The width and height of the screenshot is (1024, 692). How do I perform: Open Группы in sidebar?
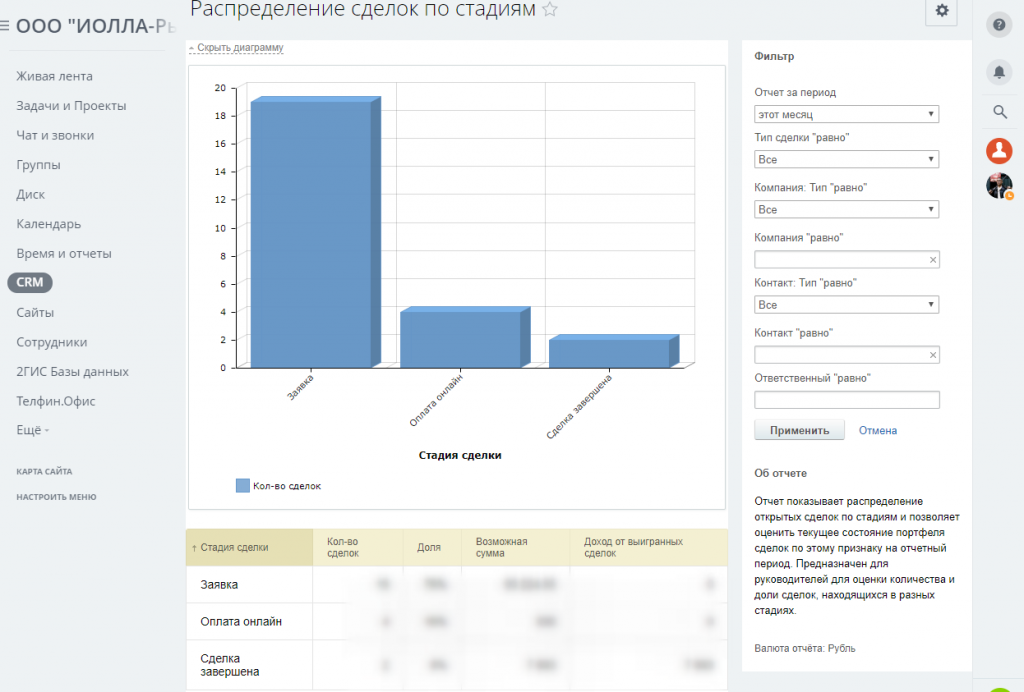(38, 165)
